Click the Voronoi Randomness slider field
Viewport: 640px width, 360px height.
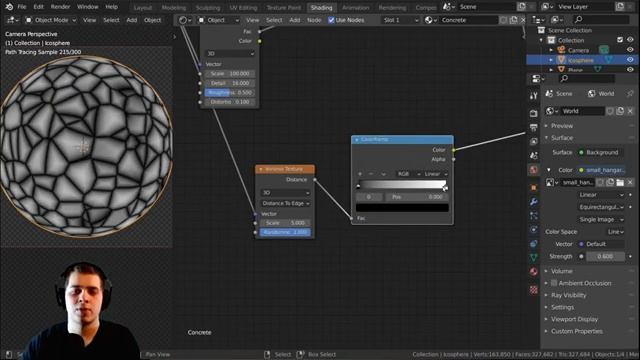pyautogui.click(x=285, y=232)
